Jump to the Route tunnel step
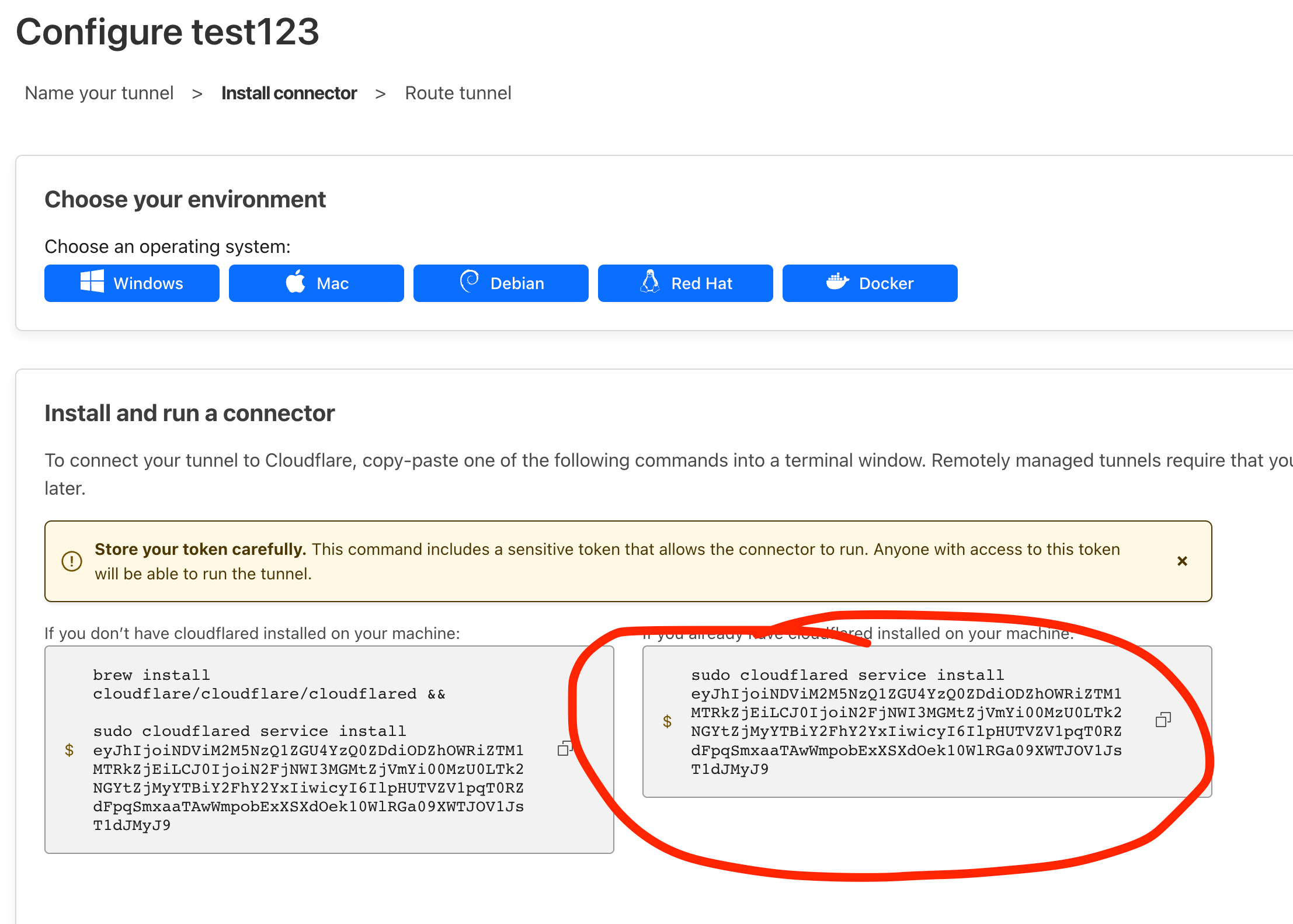The height and width of the screenshot is (924, 1293). click(x=458, y=93)
